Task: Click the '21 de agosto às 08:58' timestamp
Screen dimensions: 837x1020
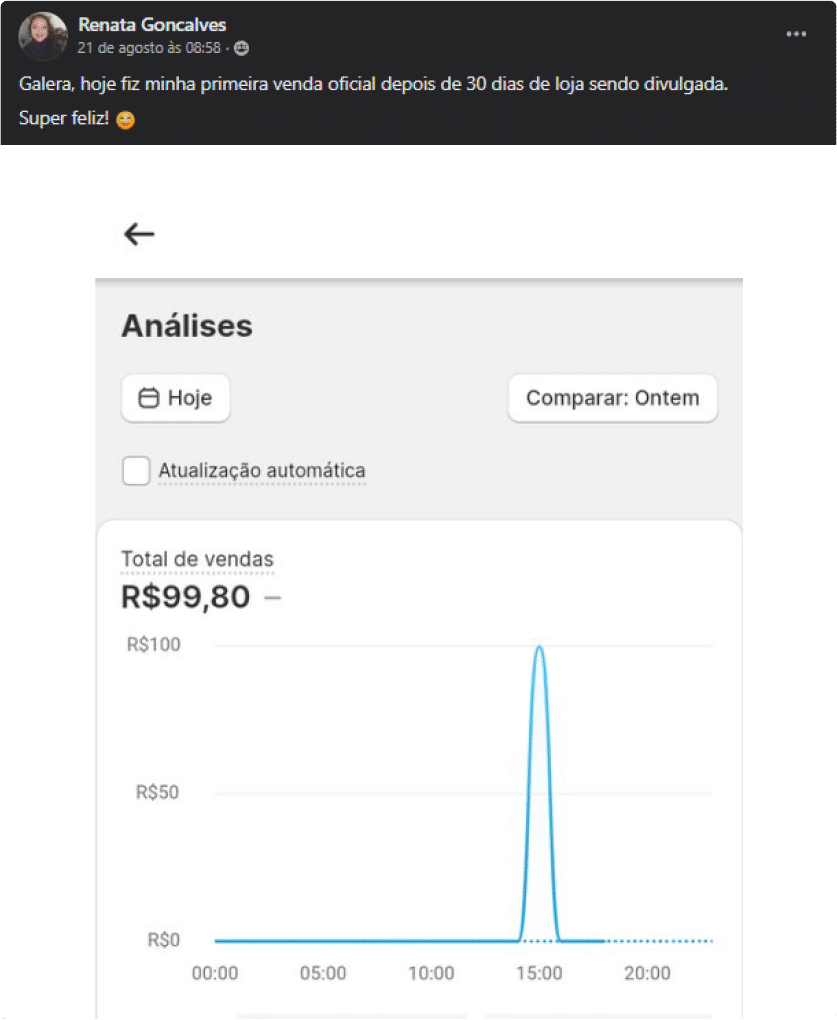Action: pyautogui.click(x=149, y=48)
